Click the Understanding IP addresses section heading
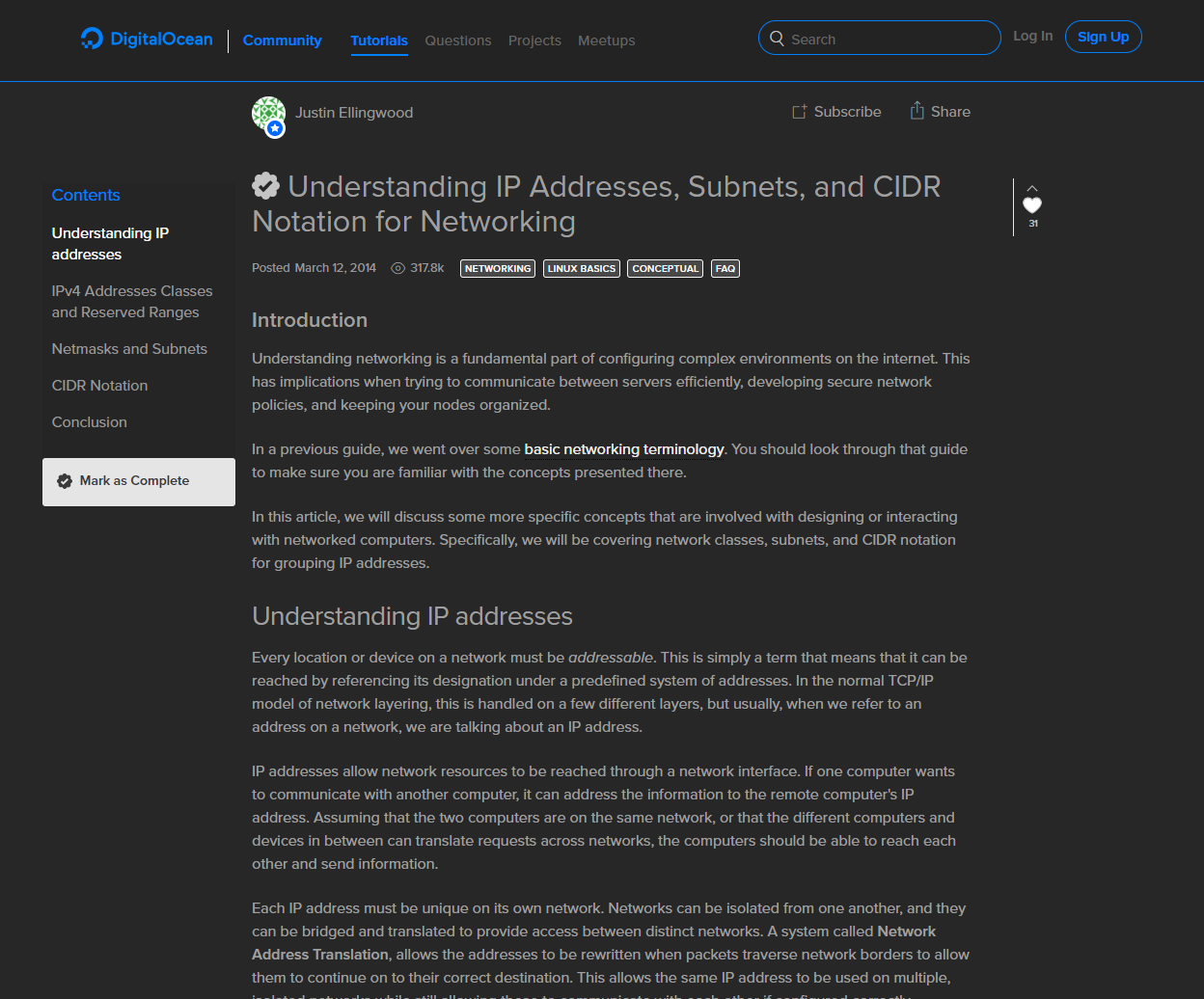This screenshot has height=999, width=1204. click(x=412, y=616)
